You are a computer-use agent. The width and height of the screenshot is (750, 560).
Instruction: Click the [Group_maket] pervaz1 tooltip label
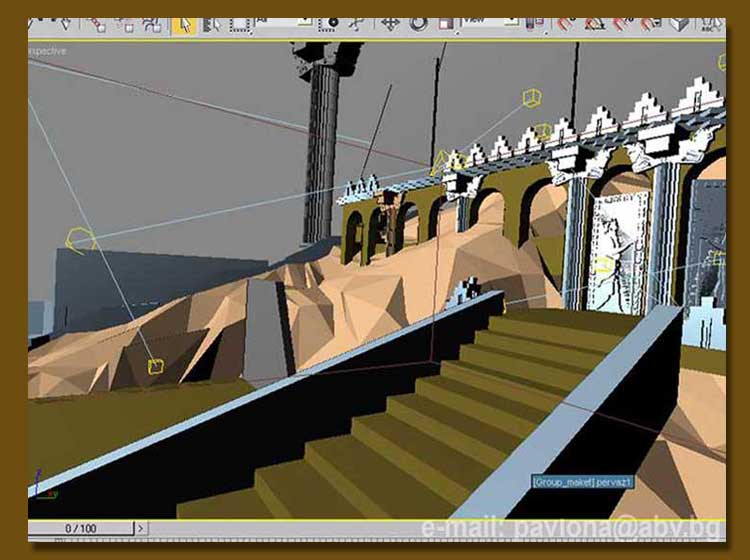[x=583, y=482]
